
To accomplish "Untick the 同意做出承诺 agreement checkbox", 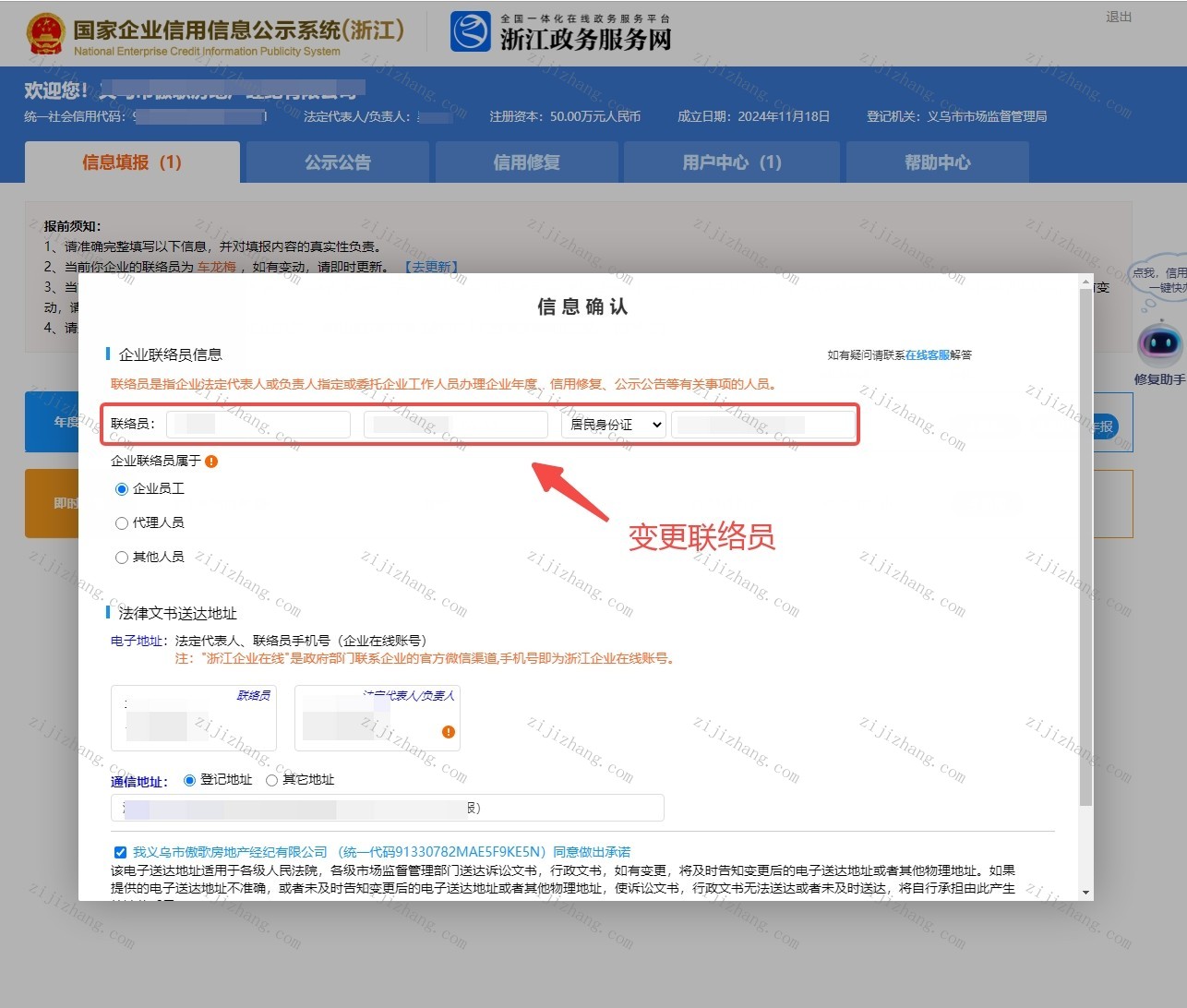I will (x=120, y=852).
